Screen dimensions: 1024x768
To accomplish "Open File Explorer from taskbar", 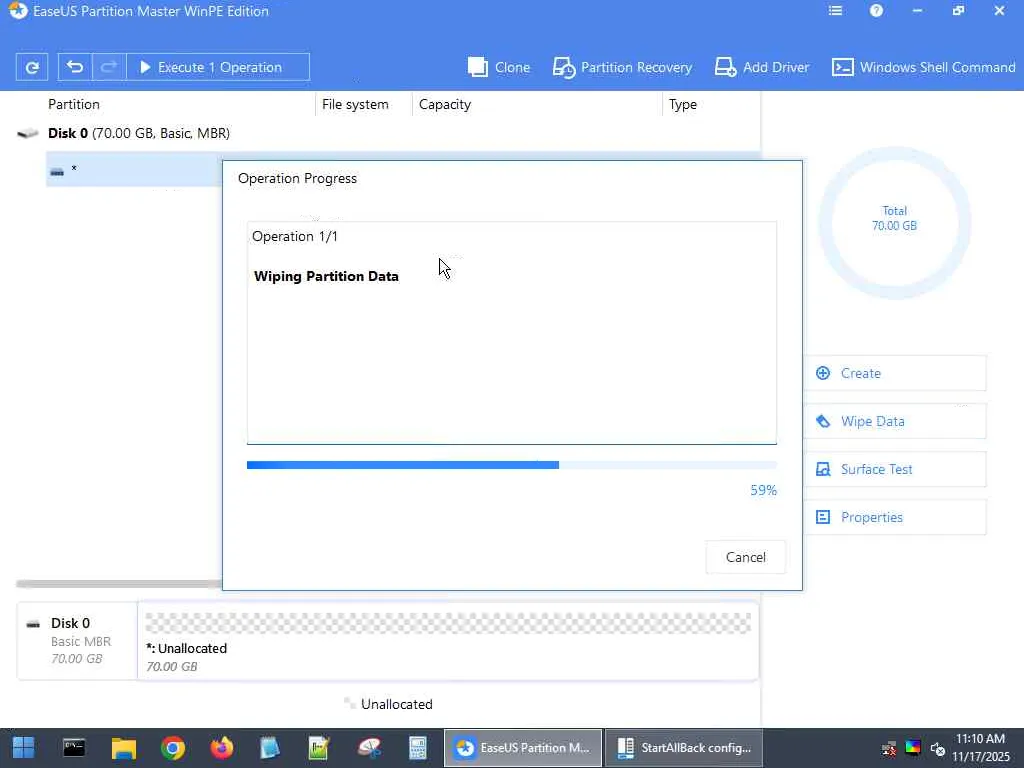I will (123, 748).
